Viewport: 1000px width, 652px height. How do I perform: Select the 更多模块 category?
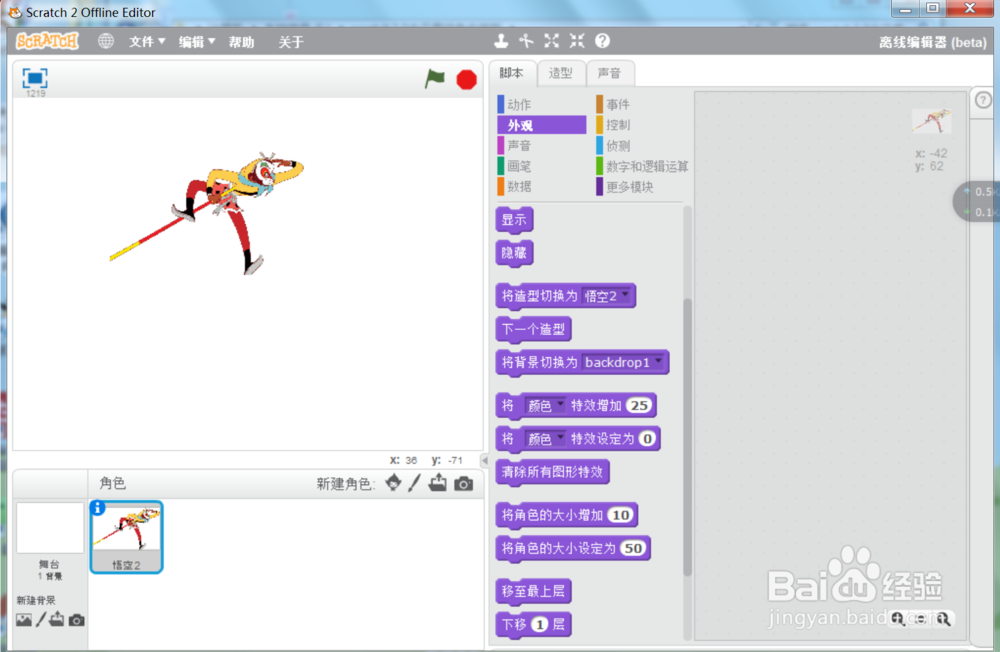tap(642, 187)
